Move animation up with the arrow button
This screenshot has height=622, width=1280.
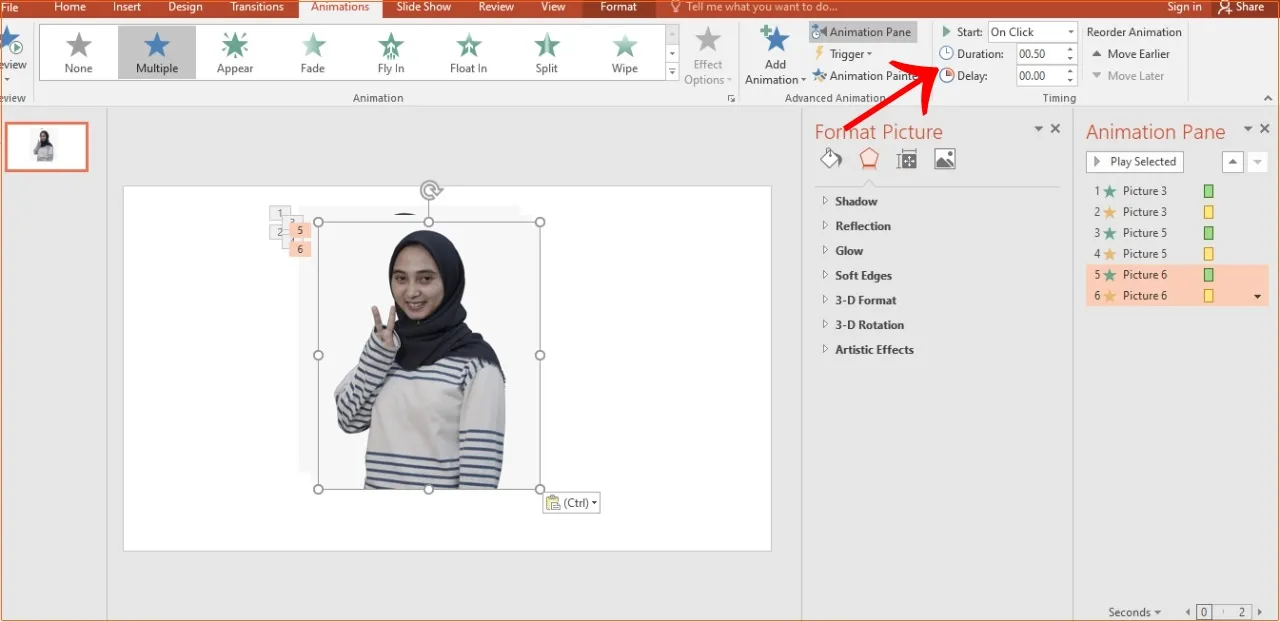click(1233, 162)
